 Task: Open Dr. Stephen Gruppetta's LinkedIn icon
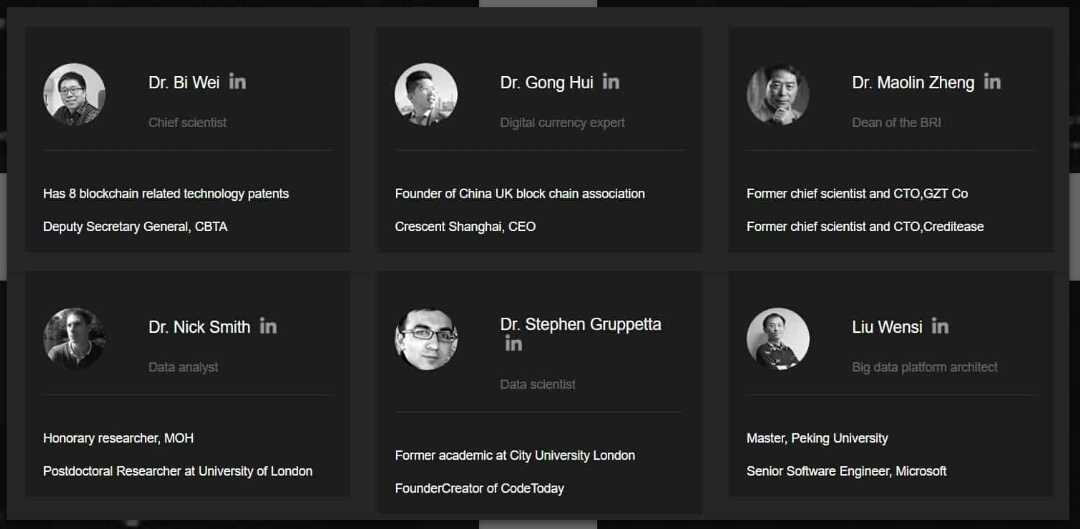click(x=513, y=343)
